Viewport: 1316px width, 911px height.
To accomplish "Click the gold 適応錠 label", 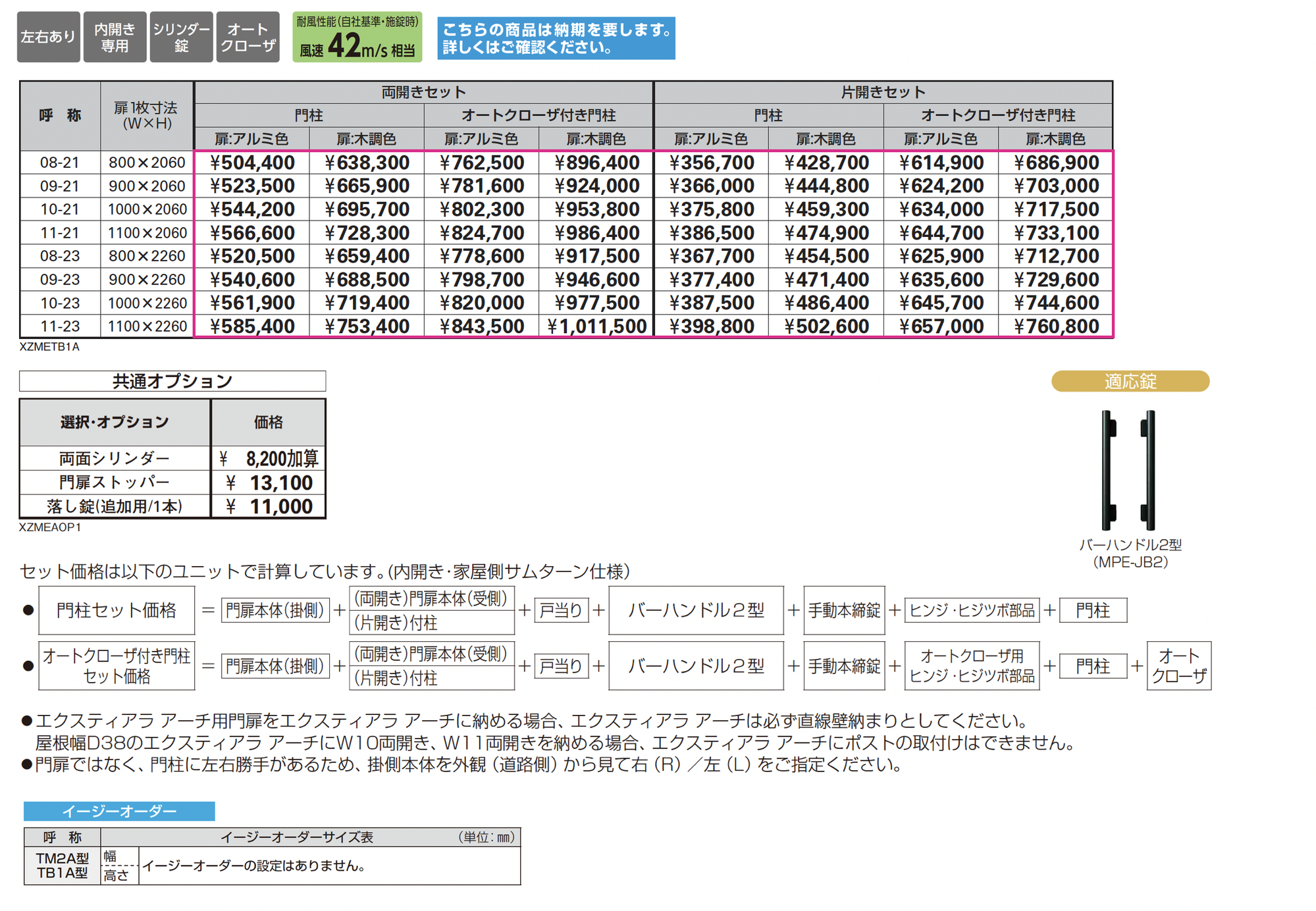I will [1130, 381].
